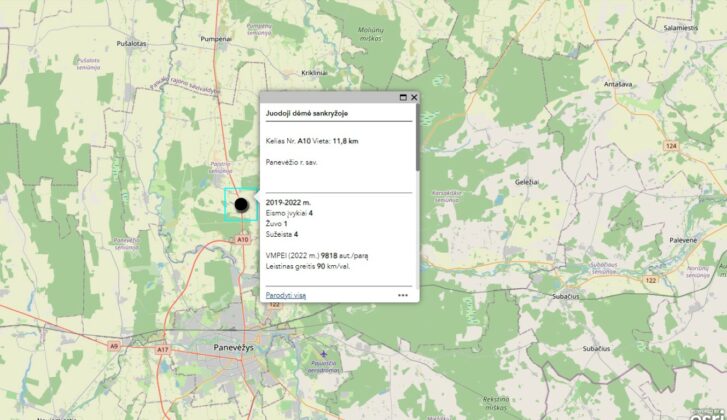Screen dimensions: 727x420
Task: Click the Karsakiškio seniūnija label
Action: click(x=447, y=197)
